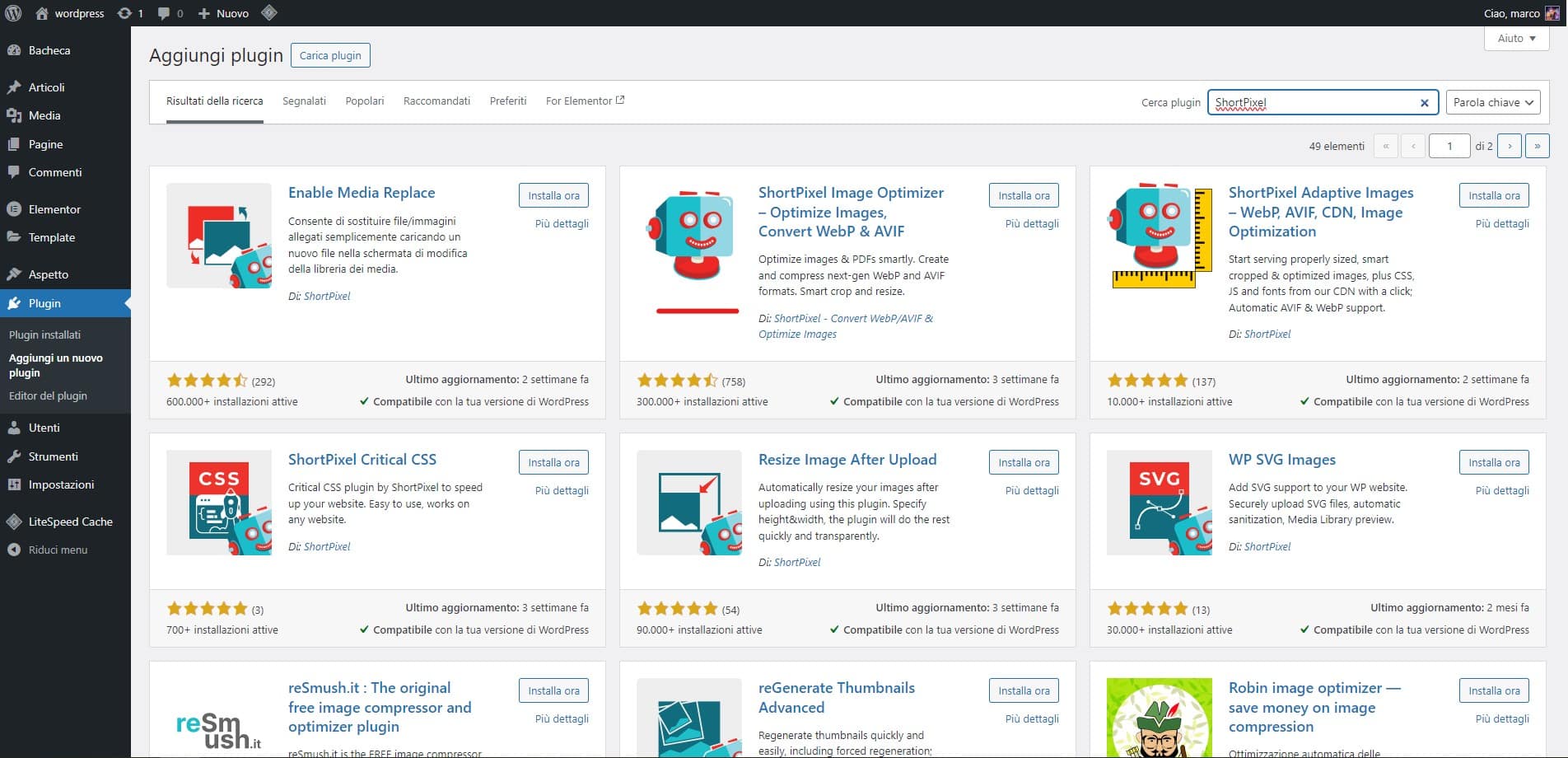
Task: Install ShortPixel Critical CSS now
Action: [553, 462]
